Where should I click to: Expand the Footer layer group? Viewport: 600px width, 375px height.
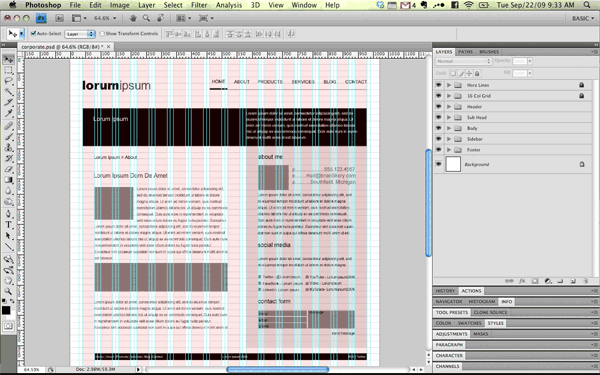(449, 150)
